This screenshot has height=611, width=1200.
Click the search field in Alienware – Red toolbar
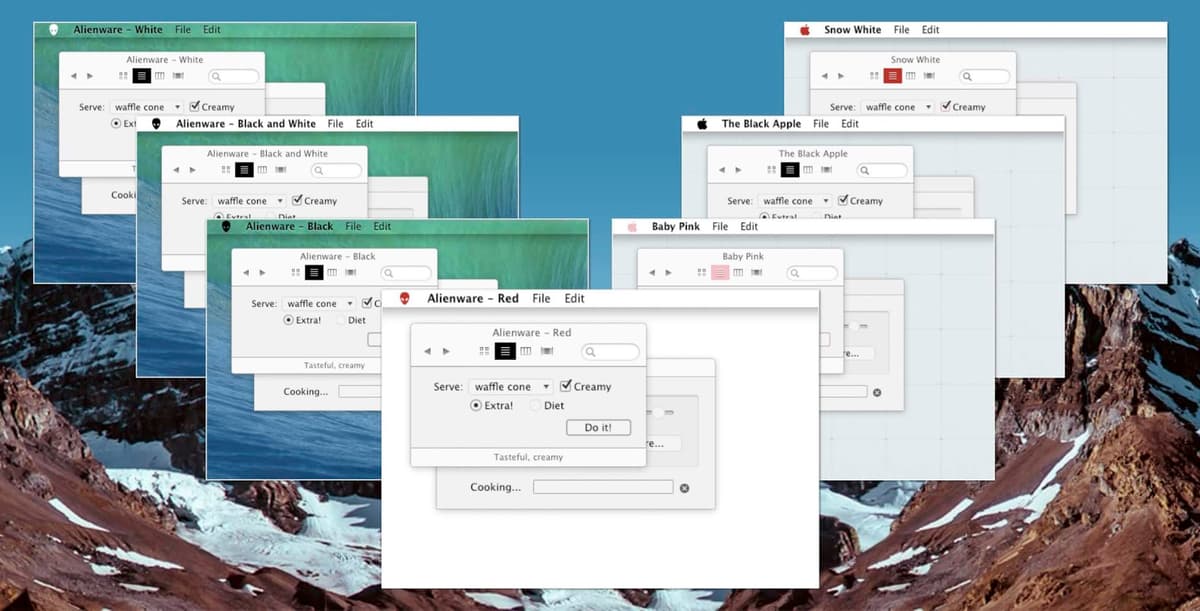(x=611, y=352)
